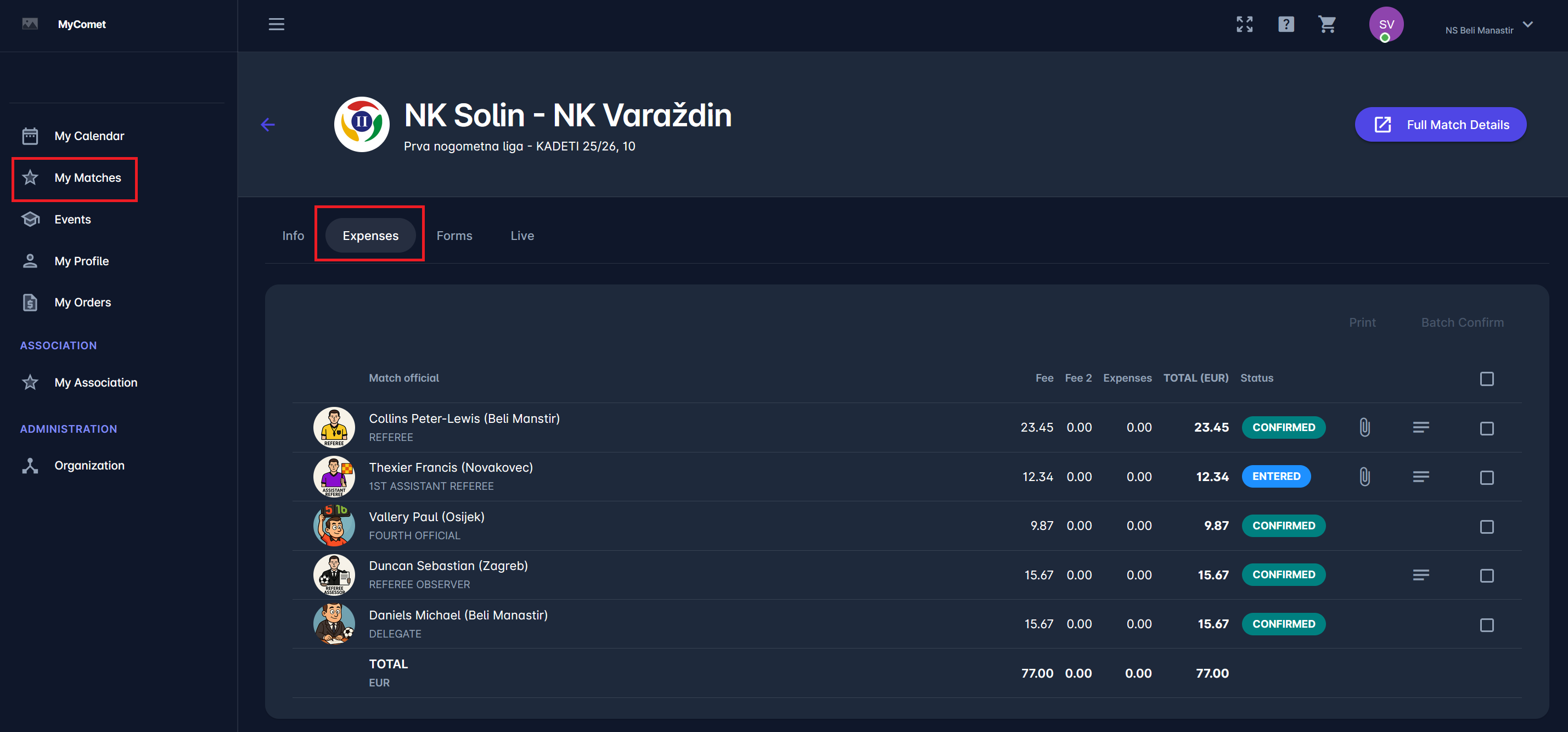The width and height of the screenshot is (1568, 732).
Task: Open attachment paperclip for Collins Peter-Lewis
Action: tap(1365, 428)
